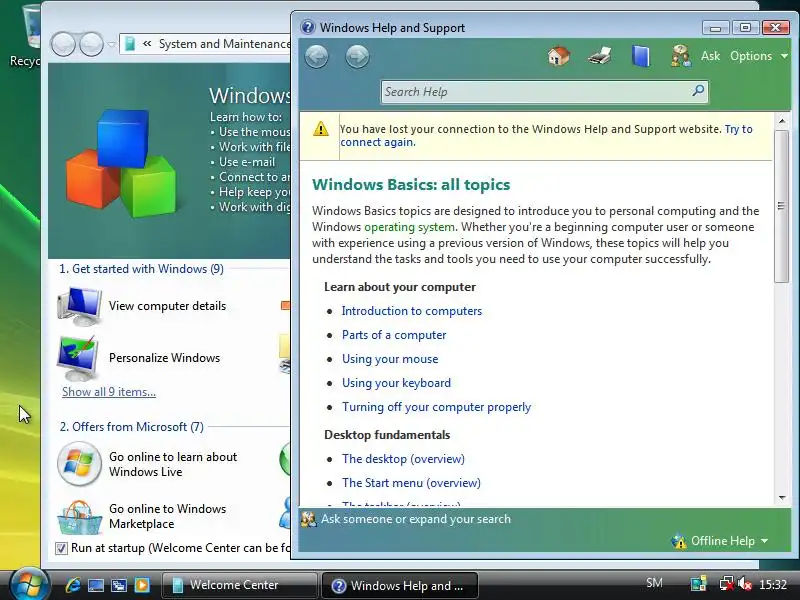Launch Internet Explorer from Quick Launch
This screenshot has height=600, width=800.
72,585
